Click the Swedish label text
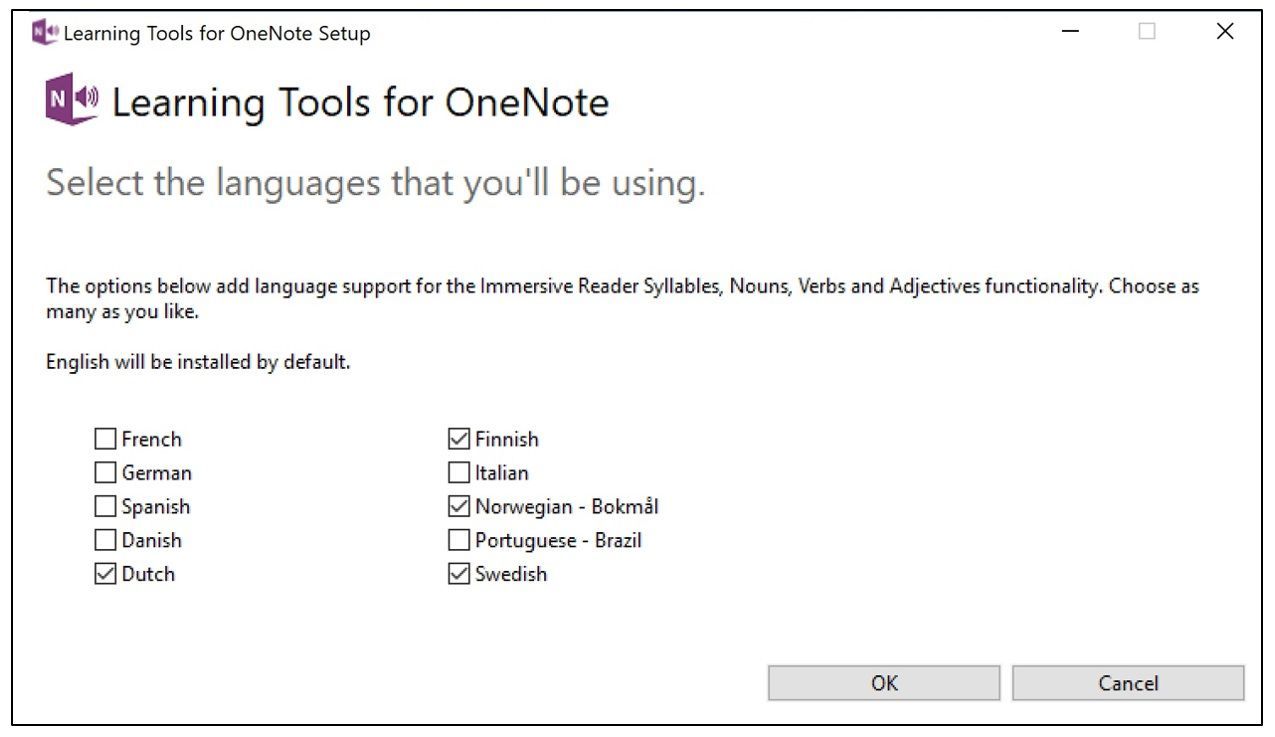The height and width of the screenshot is (737, 1275). [512, 574]
